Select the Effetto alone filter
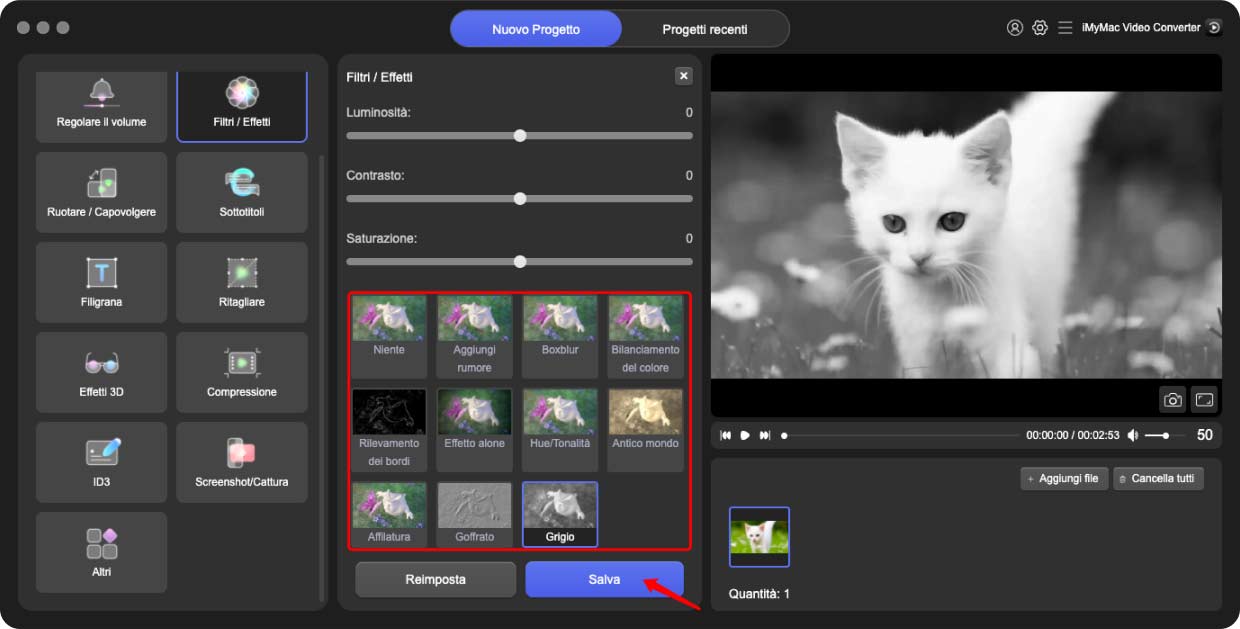This screenshot has height=629, width=1240. (x=474, y=430)
